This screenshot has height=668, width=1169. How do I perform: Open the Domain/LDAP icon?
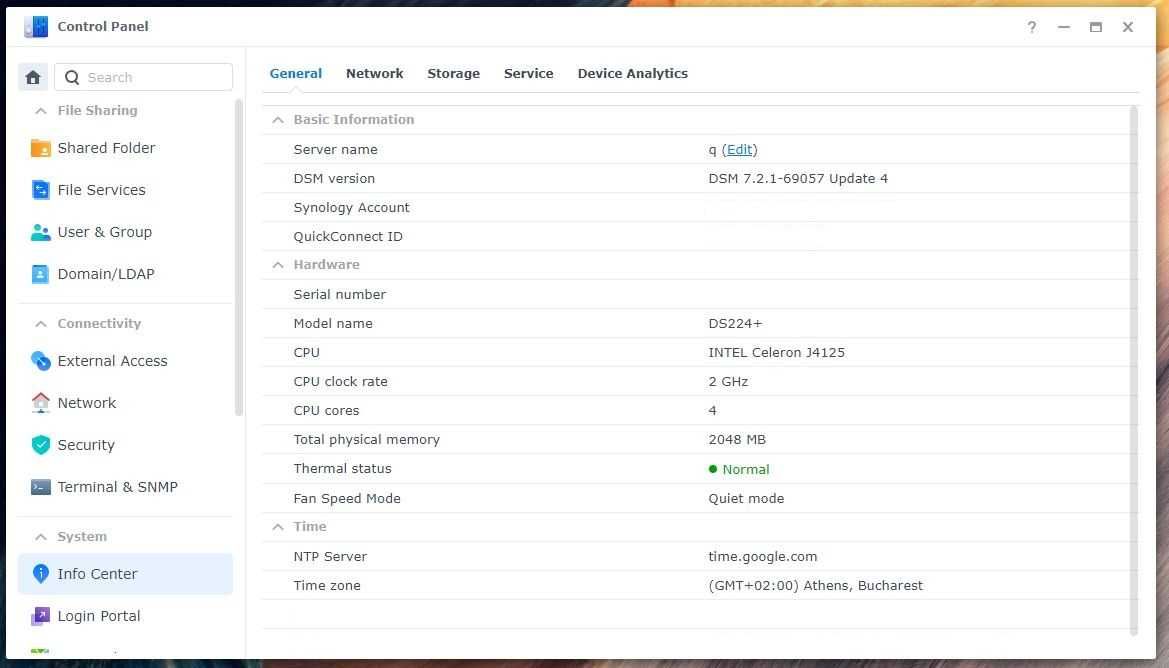pos(40,274)
